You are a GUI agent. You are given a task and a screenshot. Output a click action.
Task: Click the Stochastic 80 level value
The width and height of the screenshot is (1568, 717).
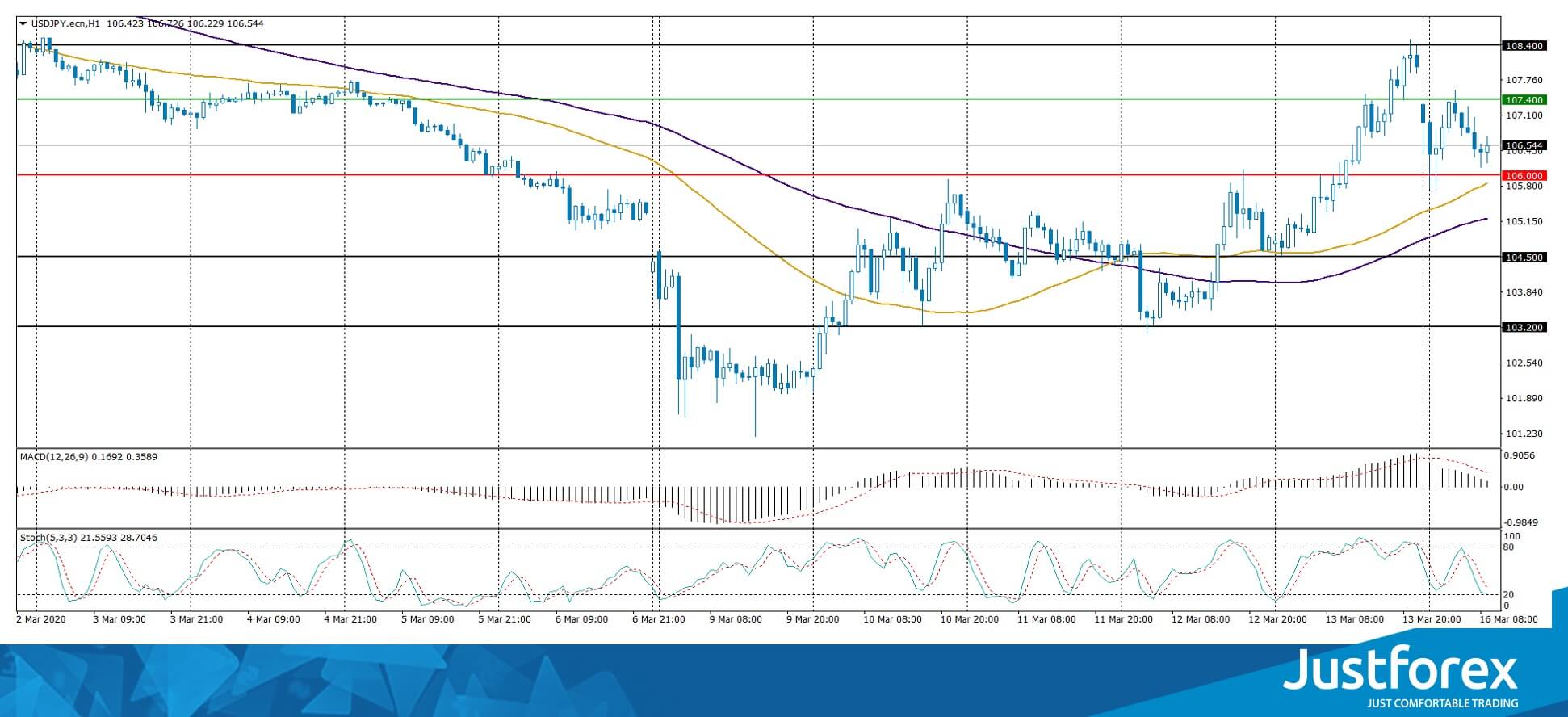click(1508, 547)
